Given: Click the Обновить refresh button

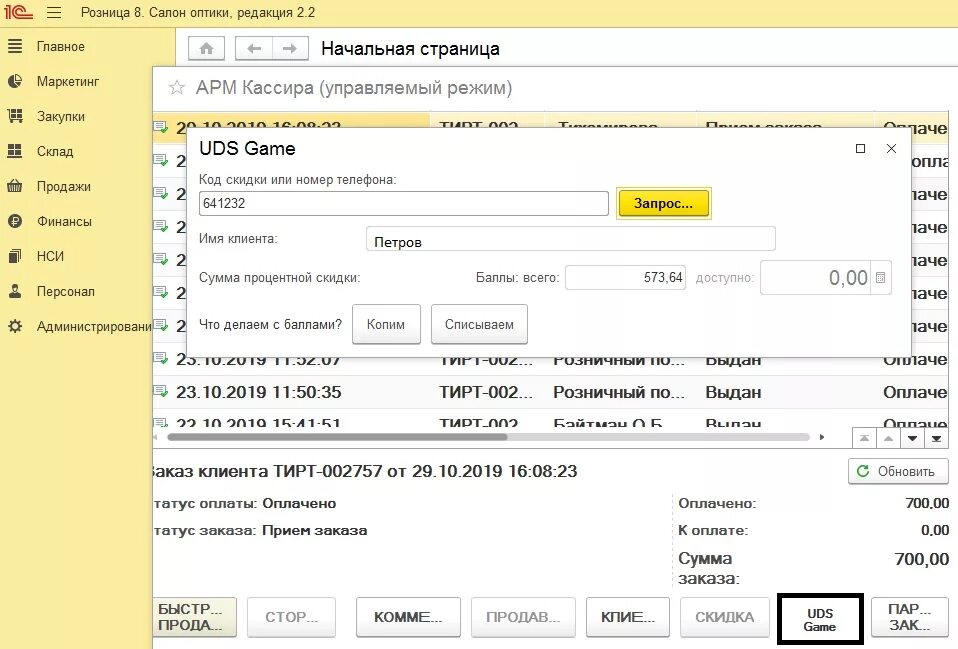Looking at the screenshot, I should tap(898, 471).
